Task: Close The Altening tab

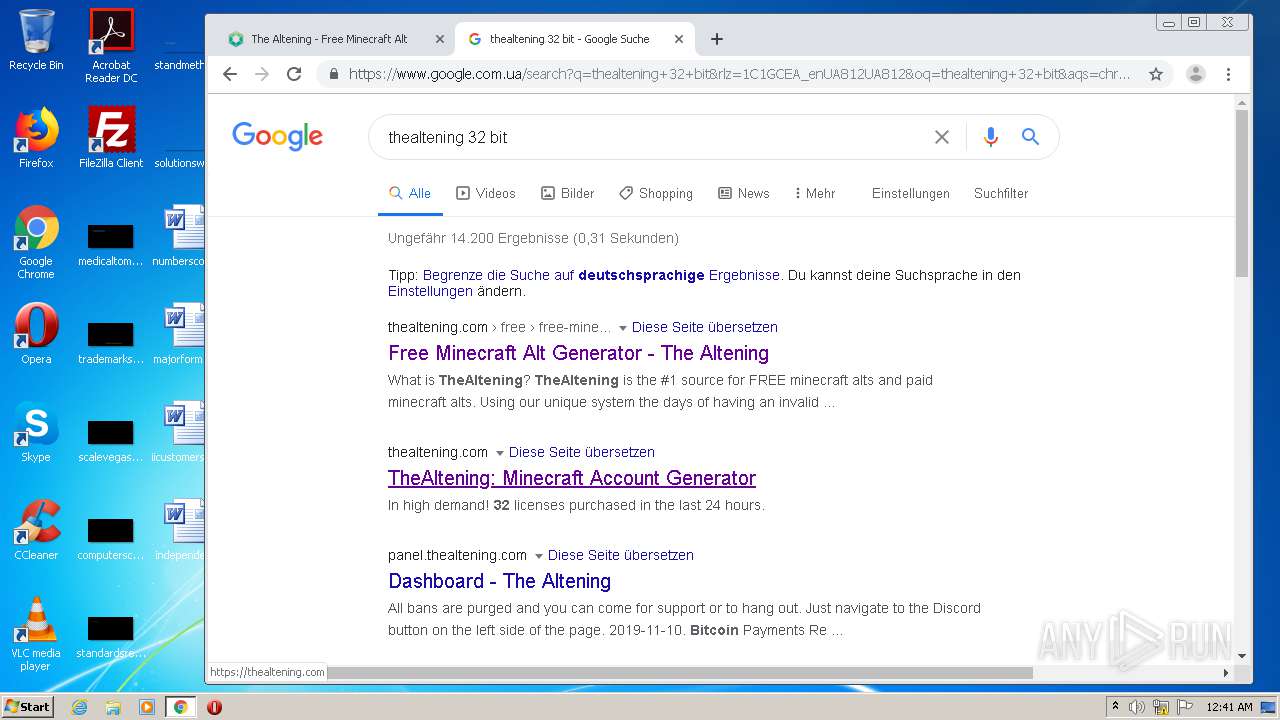Action: [x=439, y=39]
